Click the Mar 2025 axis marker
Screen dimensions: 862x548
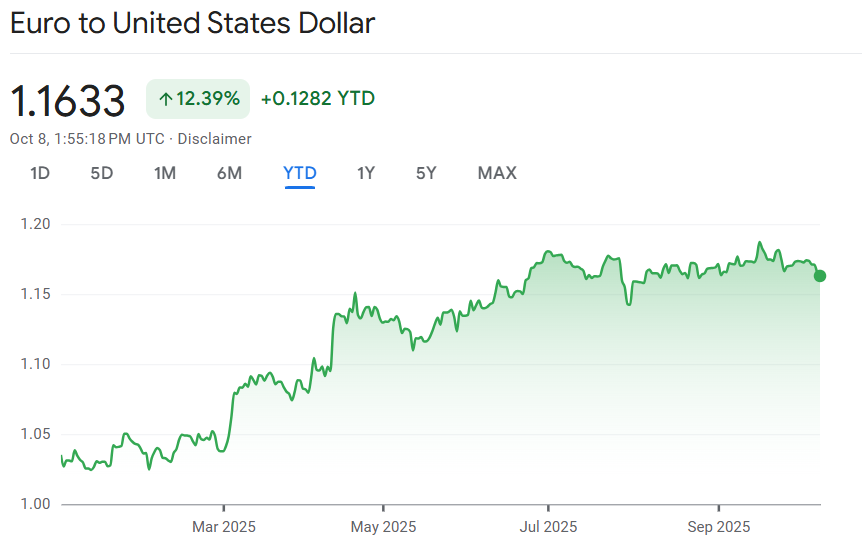223,526
